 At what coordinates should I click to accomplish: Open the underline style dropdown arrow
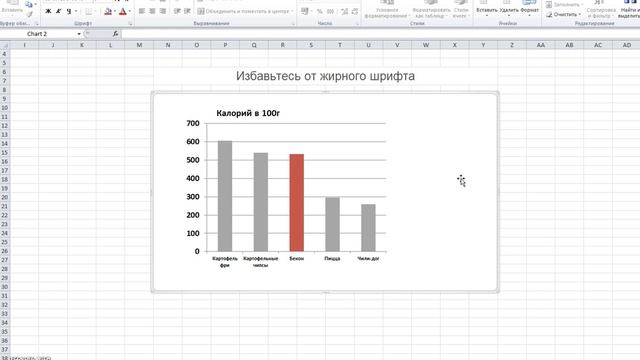point(76,11)
